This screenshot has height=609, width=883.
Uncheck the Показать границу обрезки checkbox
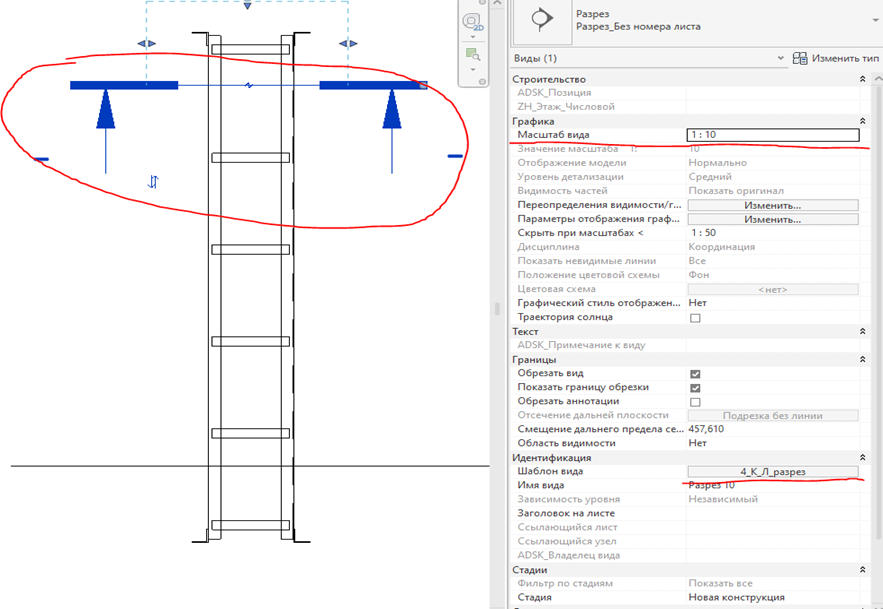pyautogui.click(x=695, y=388)
